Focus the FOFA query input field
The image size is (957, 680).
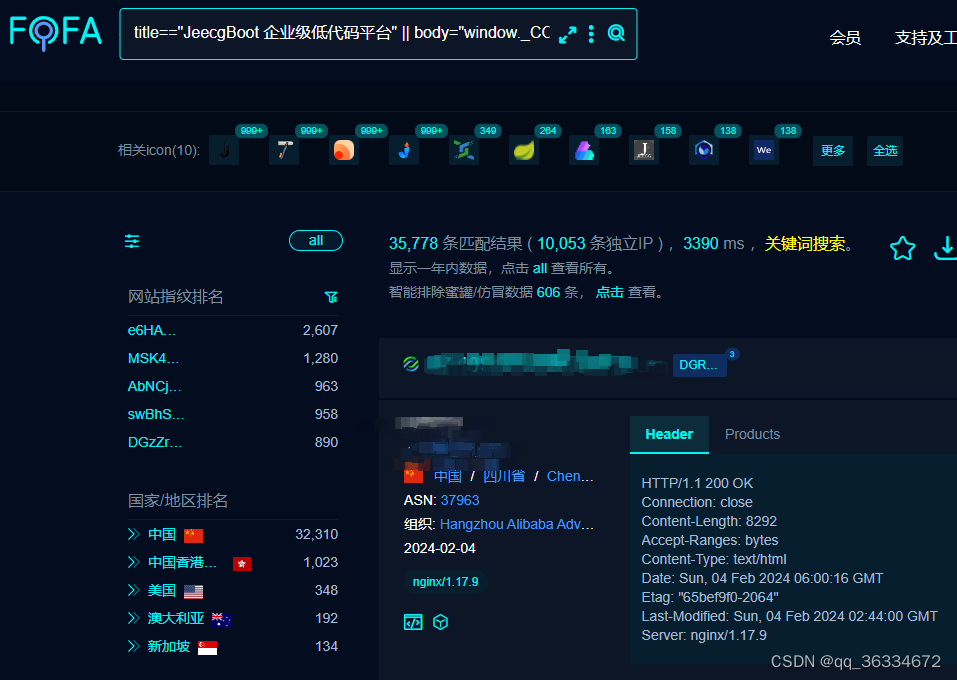[342, 33]
